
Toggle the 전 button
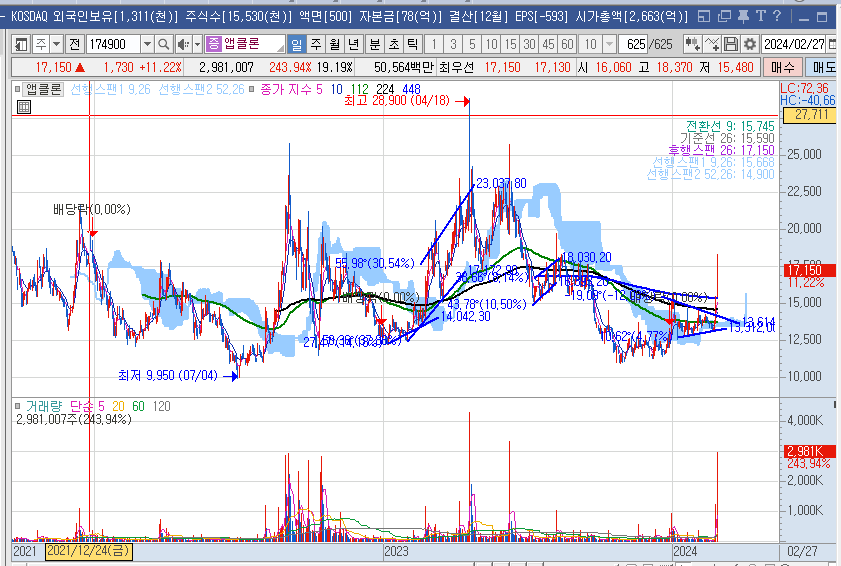click(x=75, y=44)
